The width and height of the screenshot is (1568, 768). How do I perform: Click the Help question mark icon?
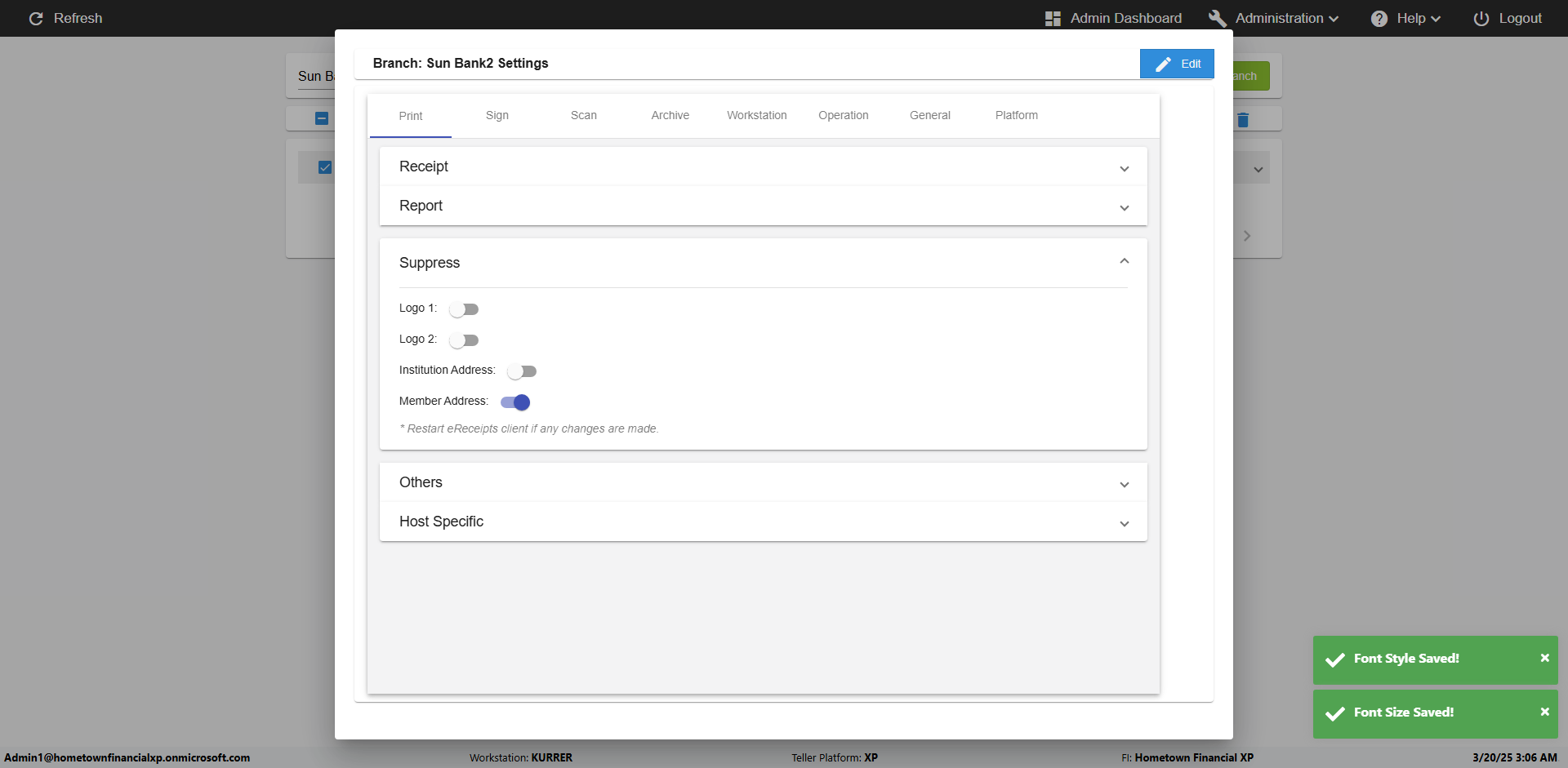pos(1379,18)
